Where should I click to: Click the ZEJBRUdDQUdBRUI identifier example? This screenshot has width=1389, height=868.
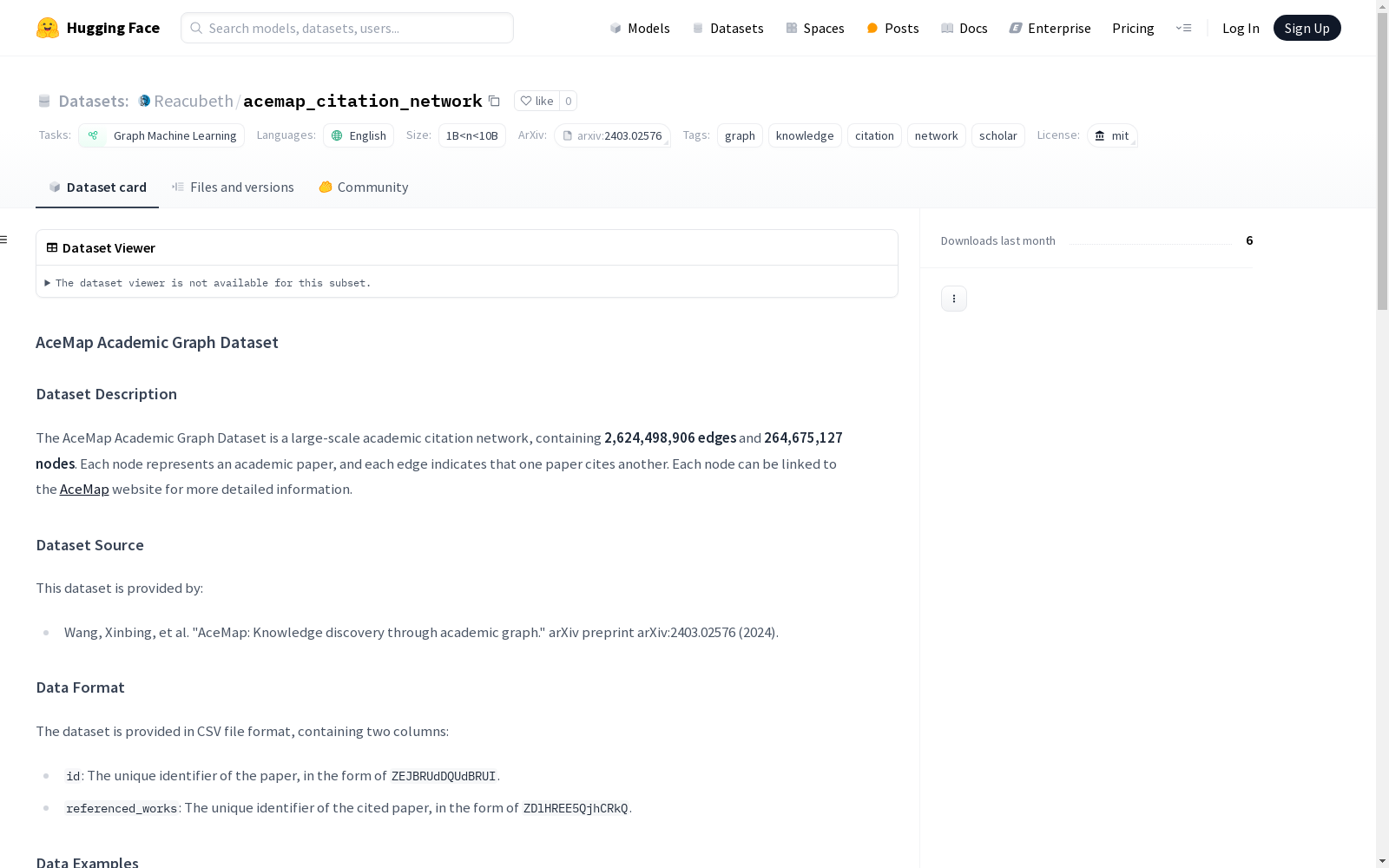(x=444, y=776)
